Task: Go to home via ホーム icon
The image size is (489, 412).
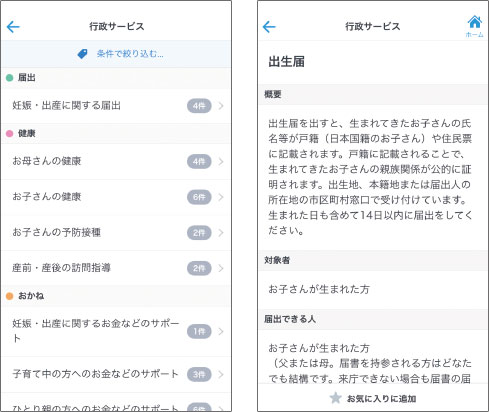Action: [x=474, y=26]
